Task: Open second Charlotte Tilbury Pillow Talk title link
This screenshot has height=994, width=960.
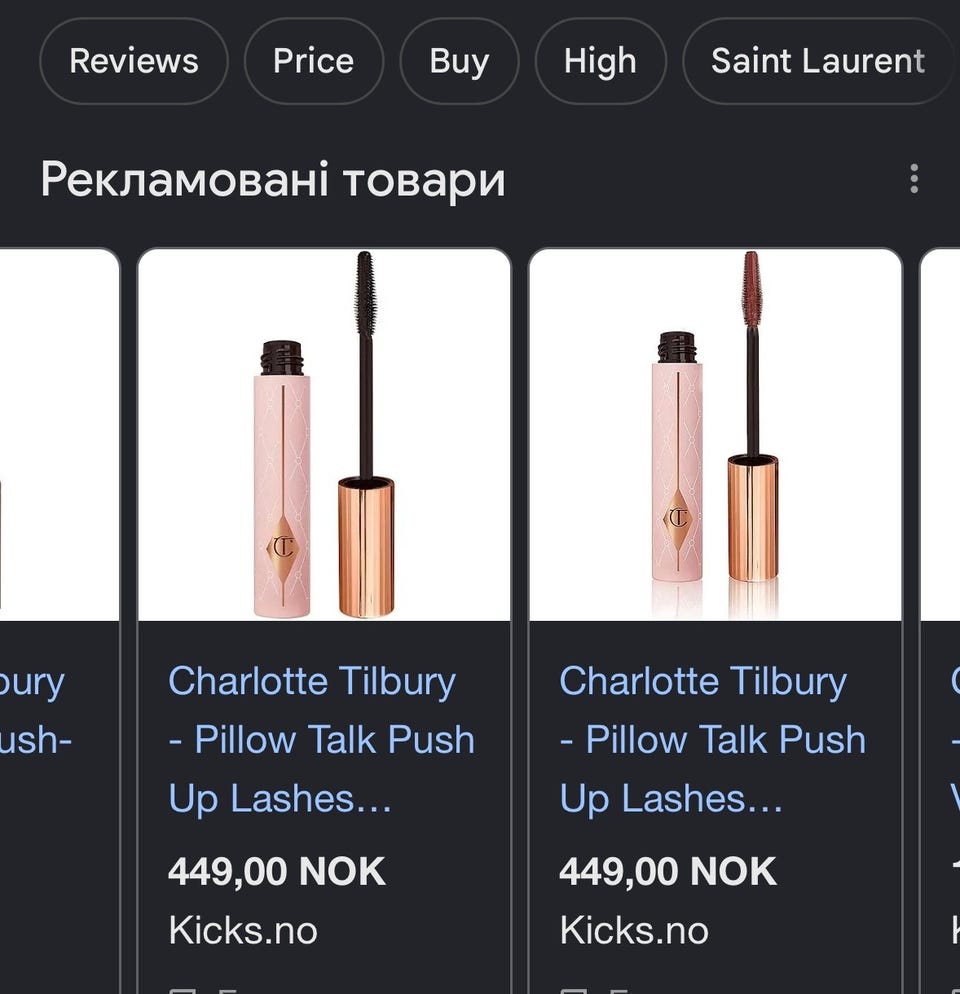Action: click(713, 739)
